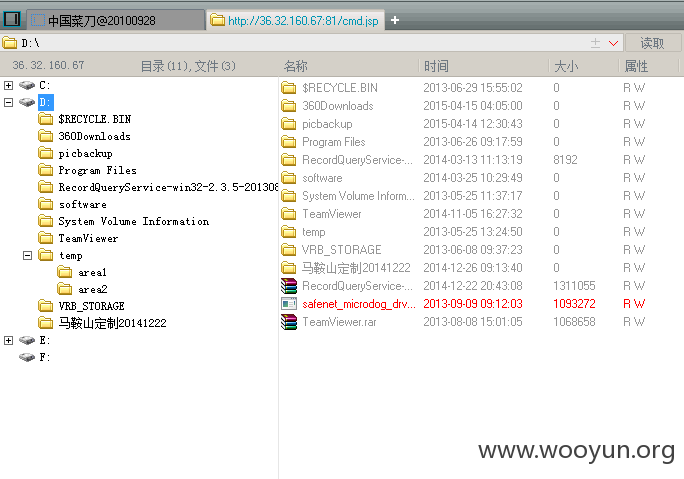Collapse the temp folder in tree
684x479 pixels.
[27, 255]
